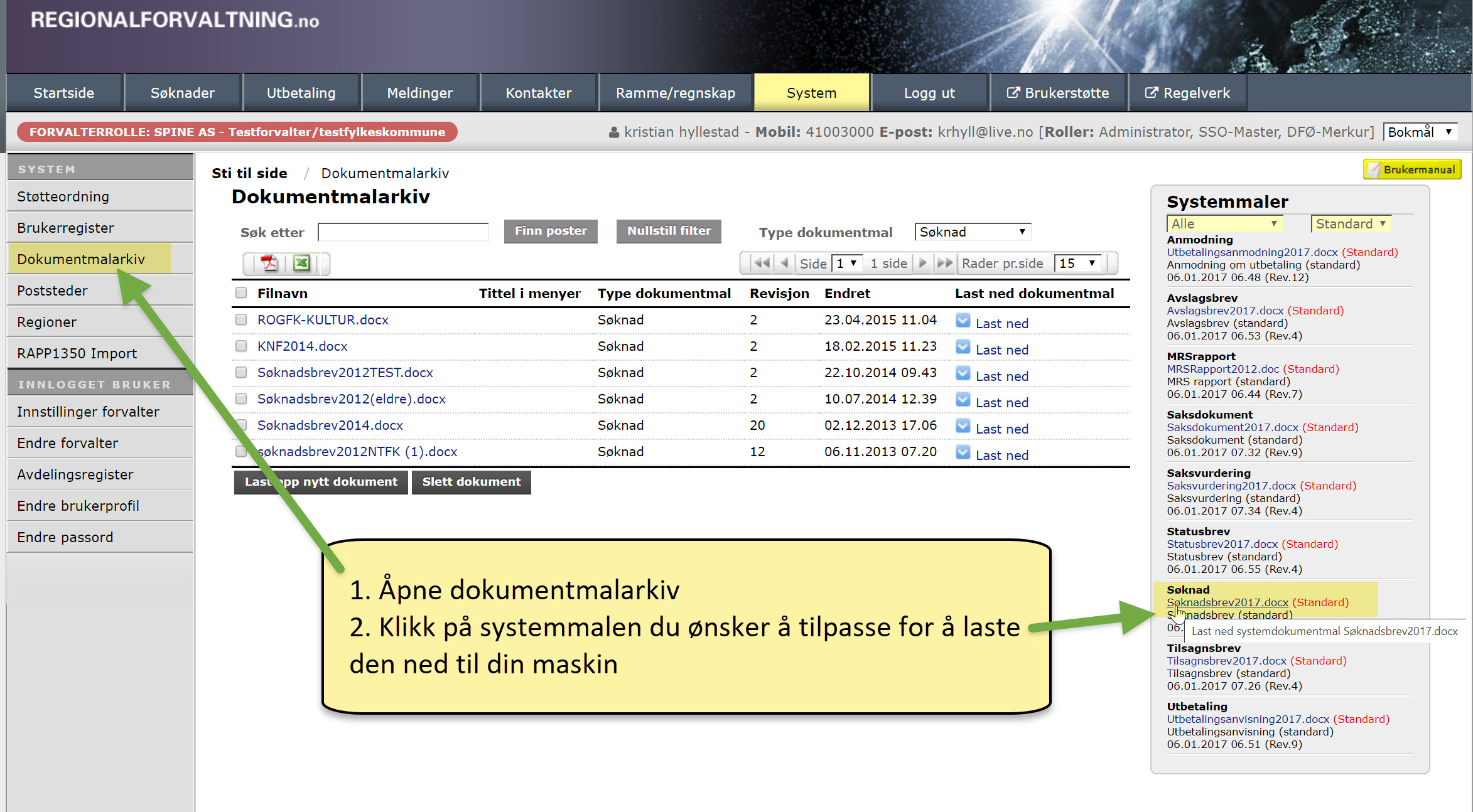Open the Søknader menu tab
This screenshot has height=812, width=1473.
tap(183, 93)
